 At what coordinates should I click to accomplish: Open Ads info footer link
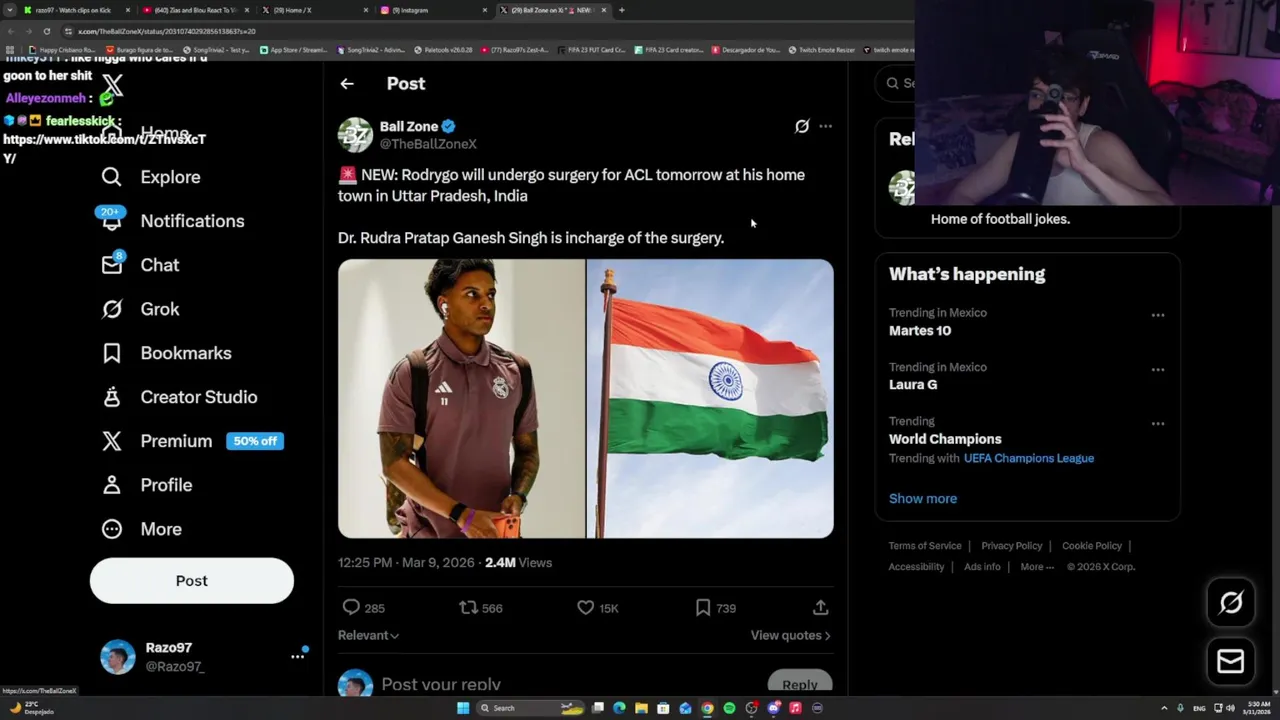[982, 567]
